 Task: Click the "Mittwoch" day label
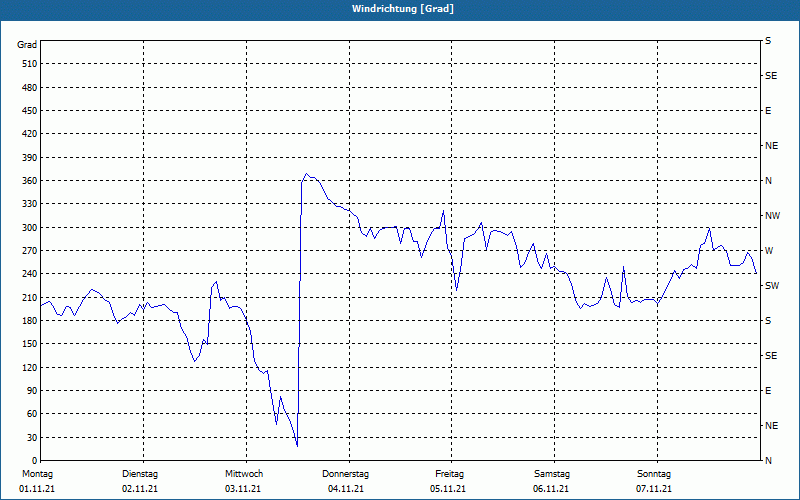coord(244,474)
